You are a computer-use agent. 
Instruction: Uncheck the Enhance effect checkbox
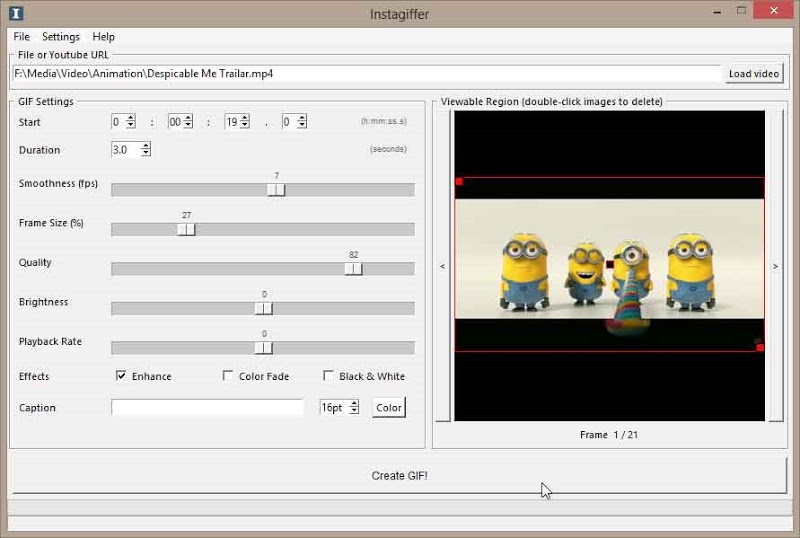tap(121, 376)
